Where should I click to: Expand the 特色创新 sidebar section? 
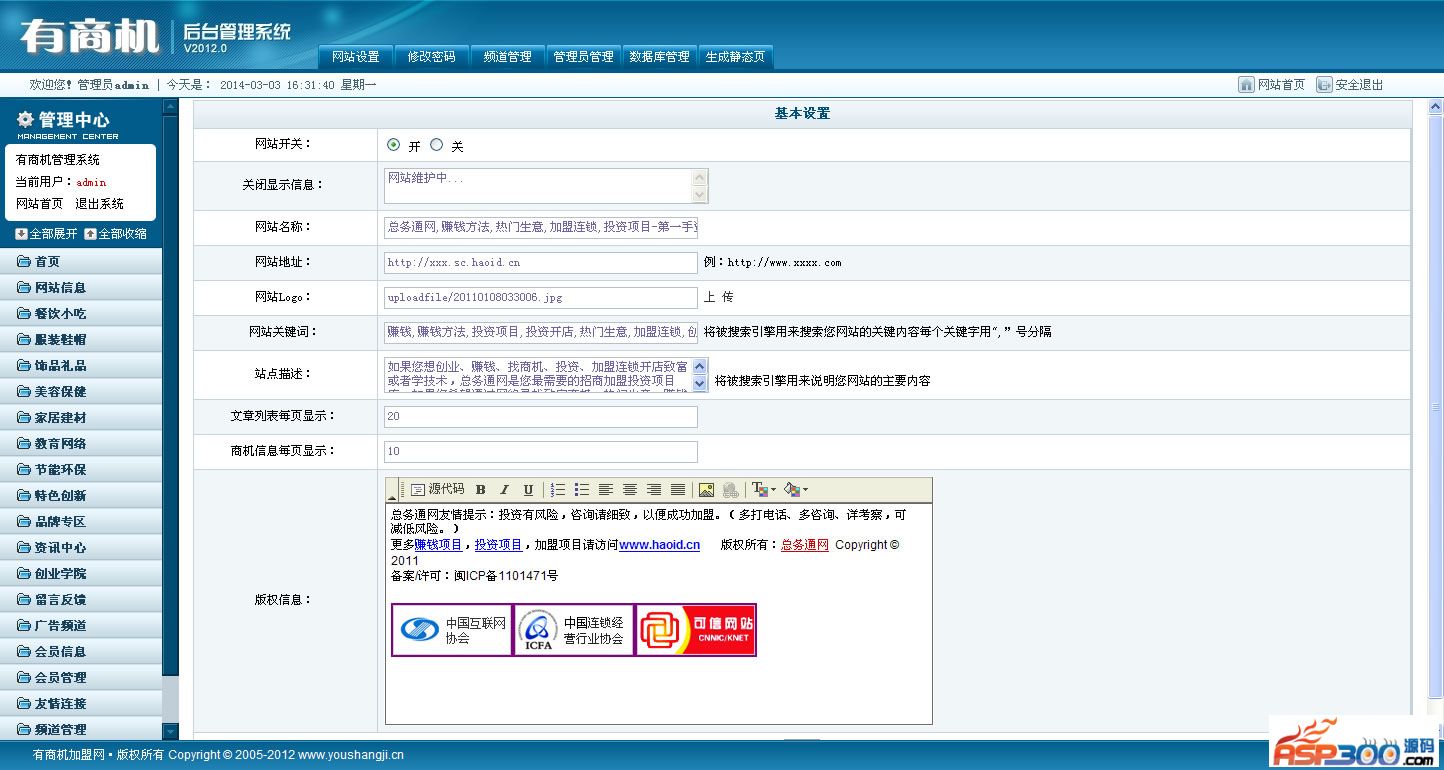81,496
